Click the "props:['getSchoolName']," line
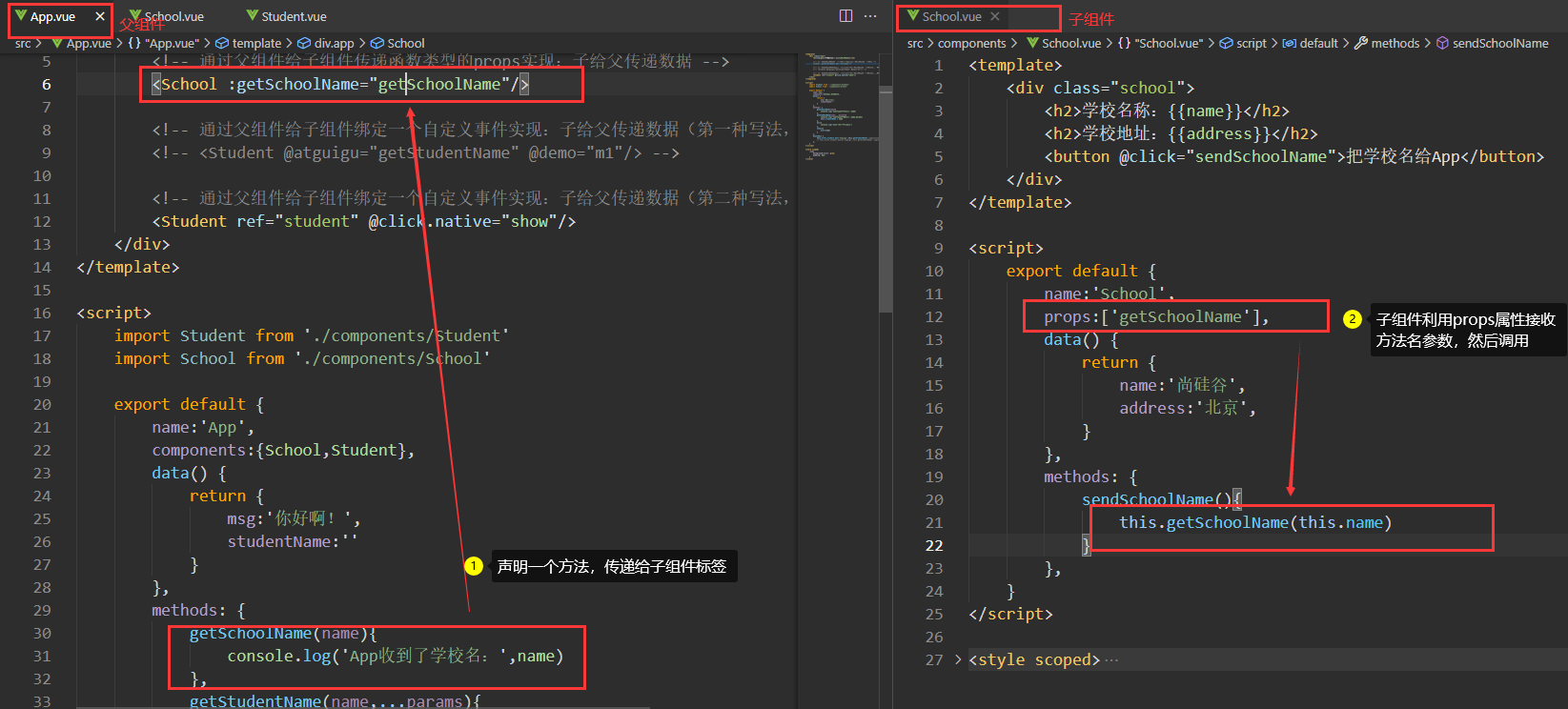The image size is (1568, 709). point(1156,316)
